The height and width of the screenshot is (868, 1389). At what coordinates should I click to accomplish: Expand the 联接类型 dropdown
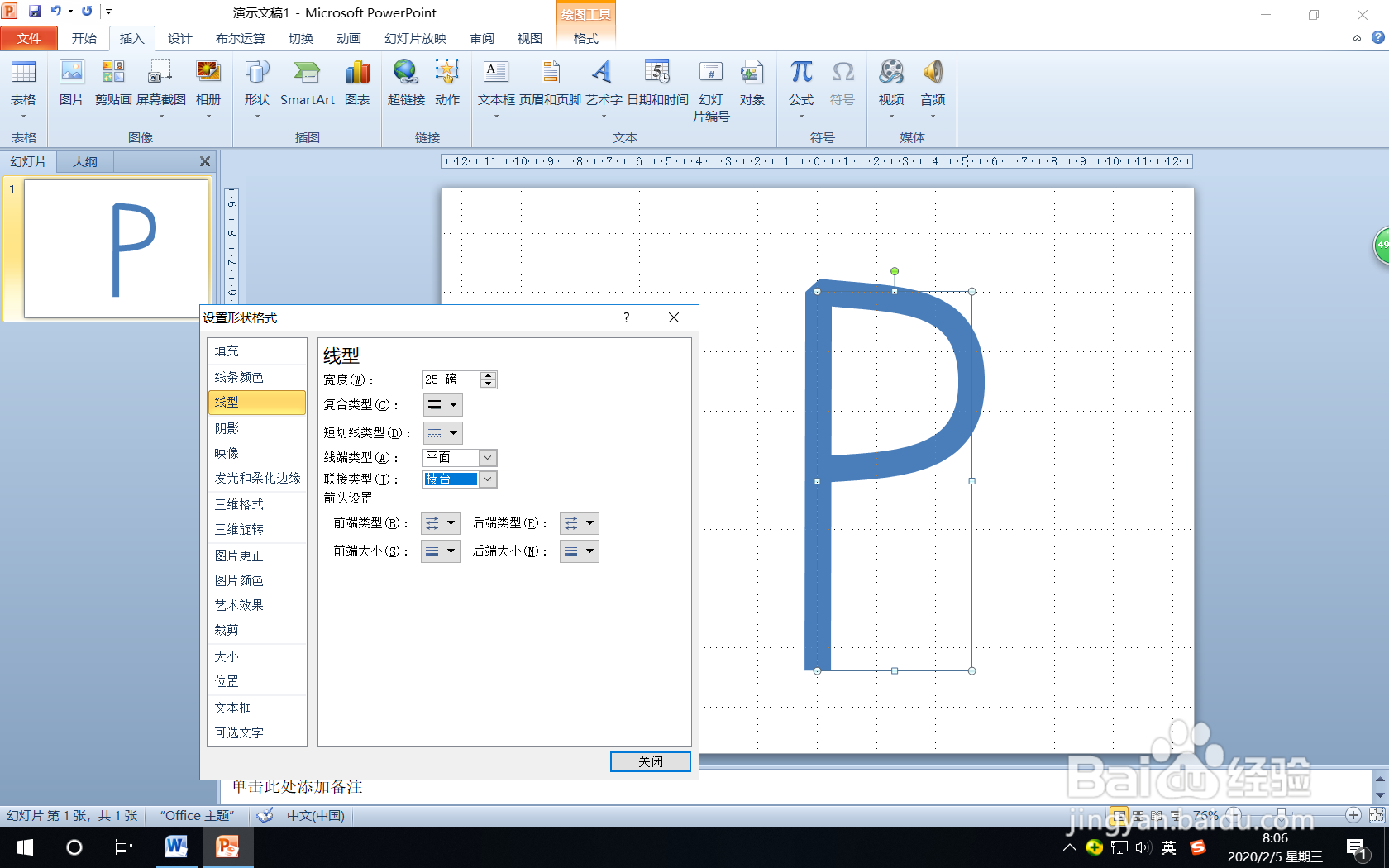pyautogui.click(x=487, y=479)
